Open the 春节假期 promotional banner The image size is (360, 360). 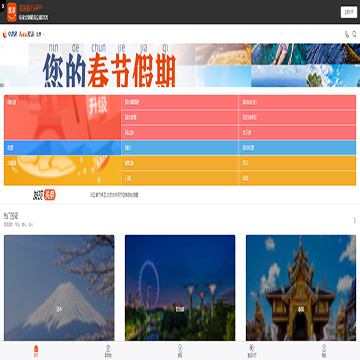tap(180, 65)
